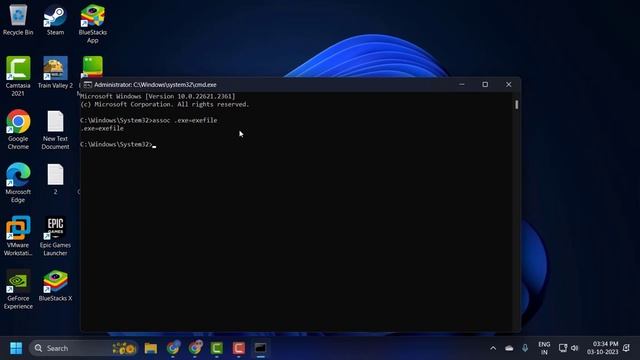Open the first Chrome taskbar icon beside File Explorer
640x360 pixels.
pos(173,348)
